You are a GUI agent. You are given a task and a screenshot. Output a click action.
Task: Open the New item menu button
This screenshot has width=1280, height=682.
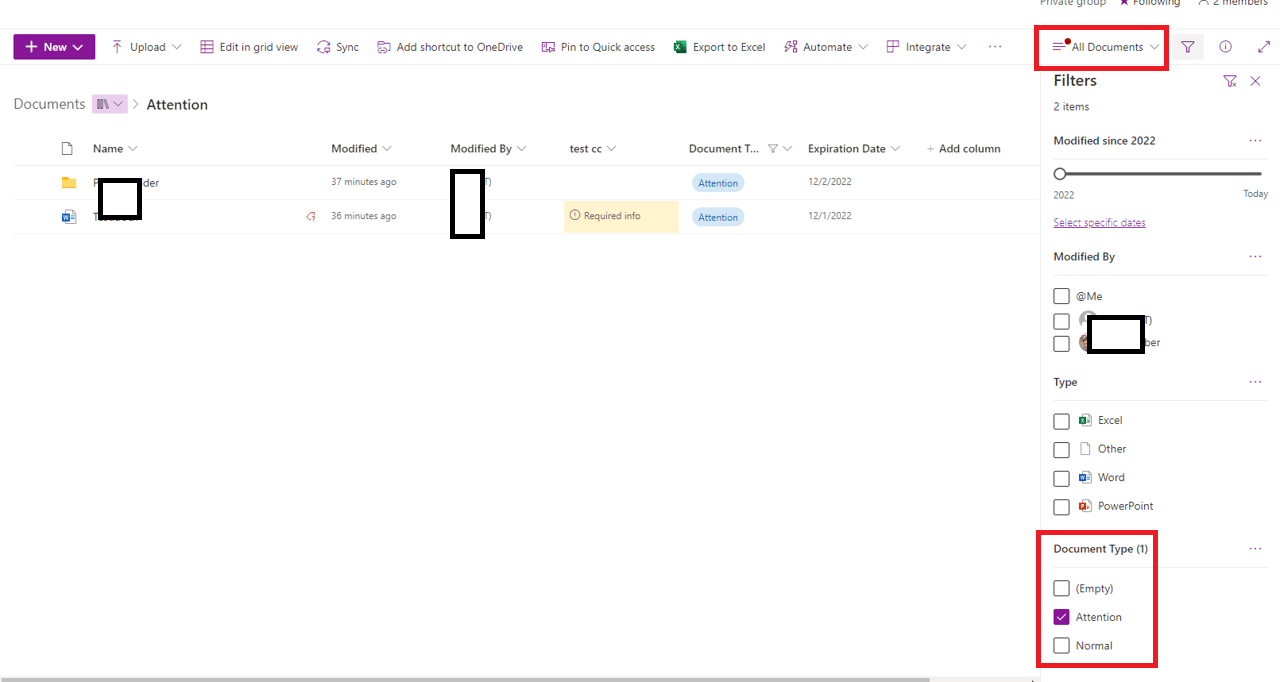(54, 47)
